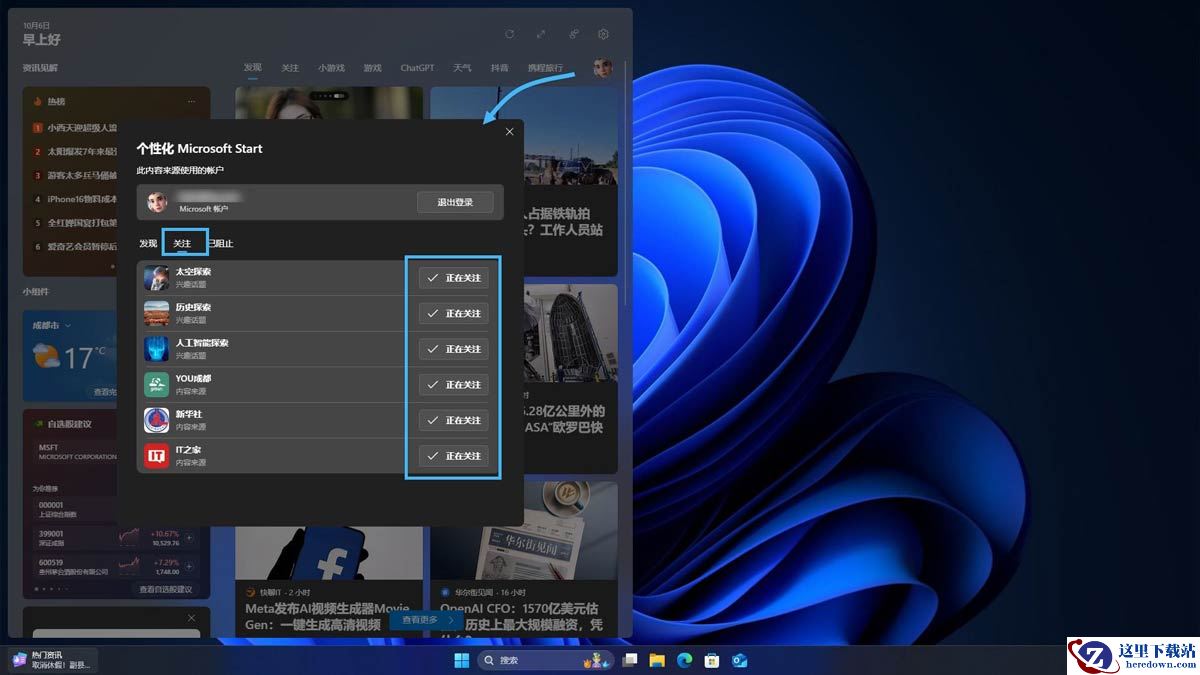Click the 历史探索 topic icon
Viewport: 1200px width, 675px height.
[156, 313]
